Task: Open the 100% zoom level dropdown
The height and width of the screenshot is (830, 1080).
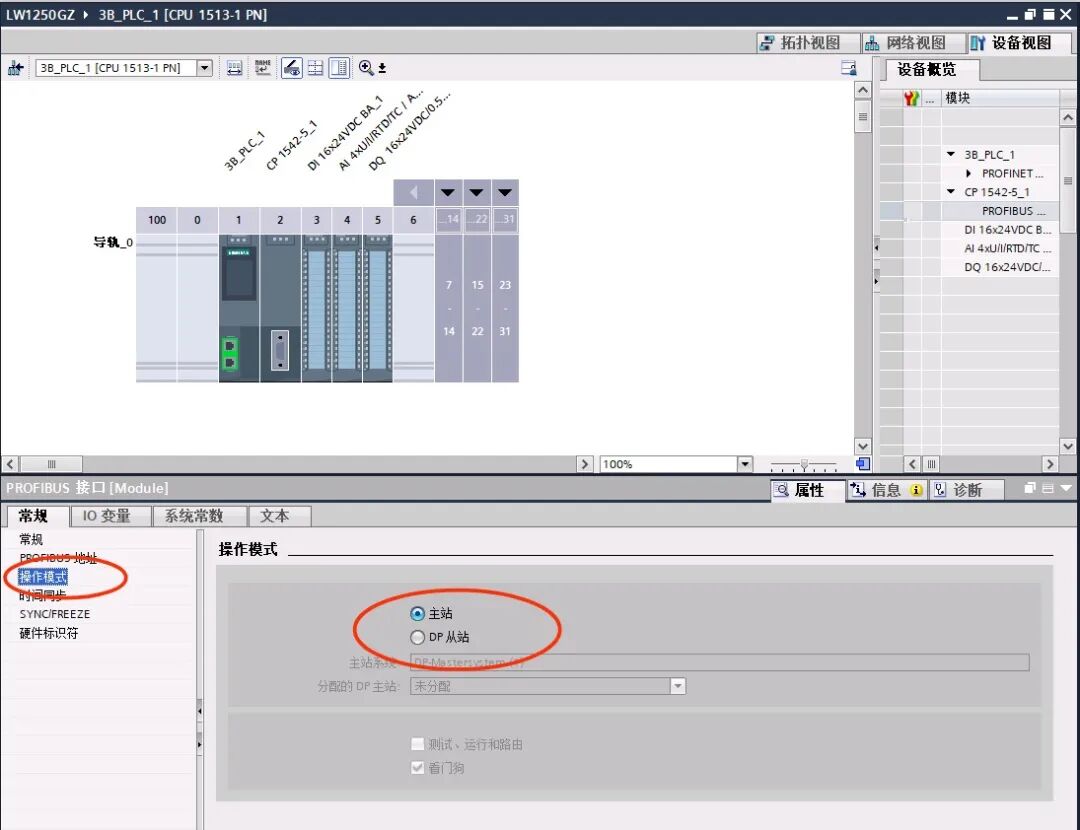Action: [x=745, y=464]
